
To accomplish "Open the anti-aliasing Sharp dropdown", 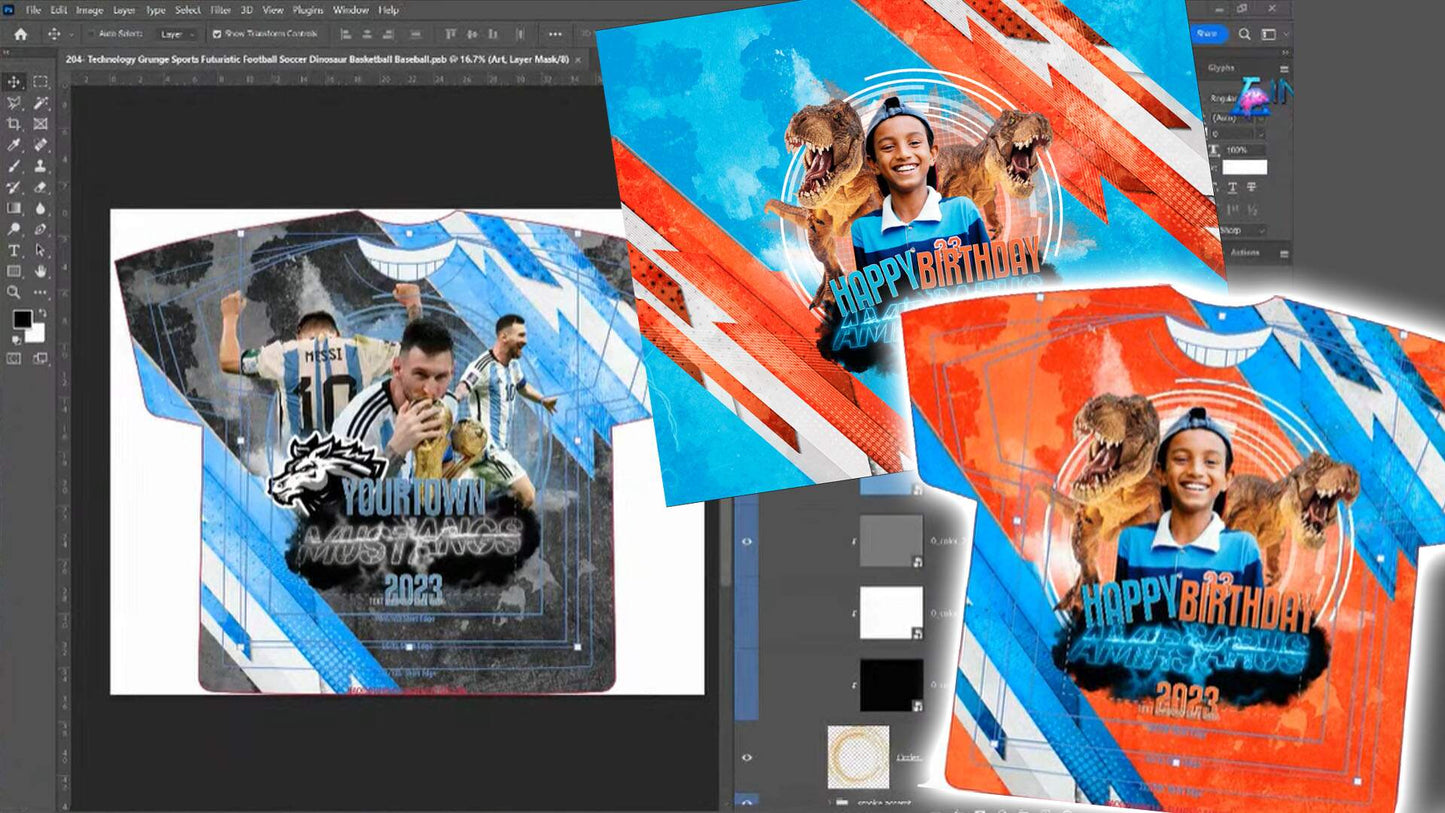I will coord(1243,230).
